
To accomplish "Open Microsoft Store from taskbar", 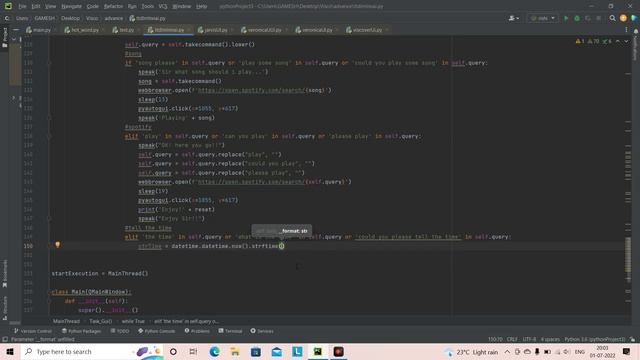I will (x=256, y=352).
